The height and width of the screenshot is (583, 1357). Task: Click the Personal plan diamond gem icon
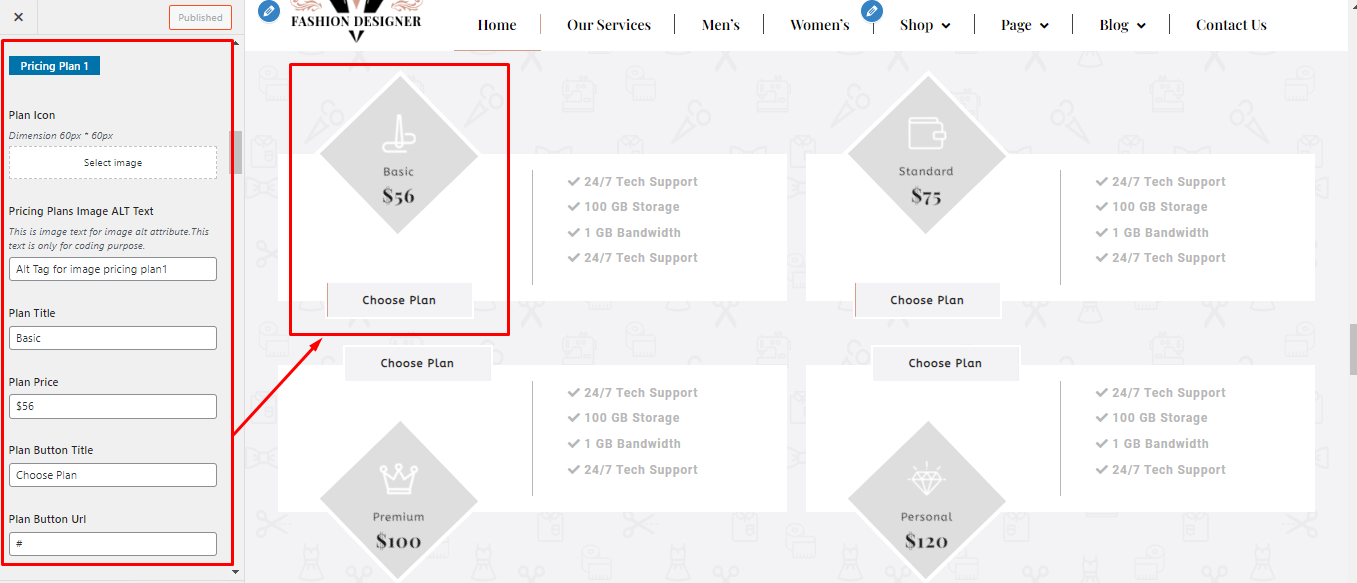(x=926, y=481)
